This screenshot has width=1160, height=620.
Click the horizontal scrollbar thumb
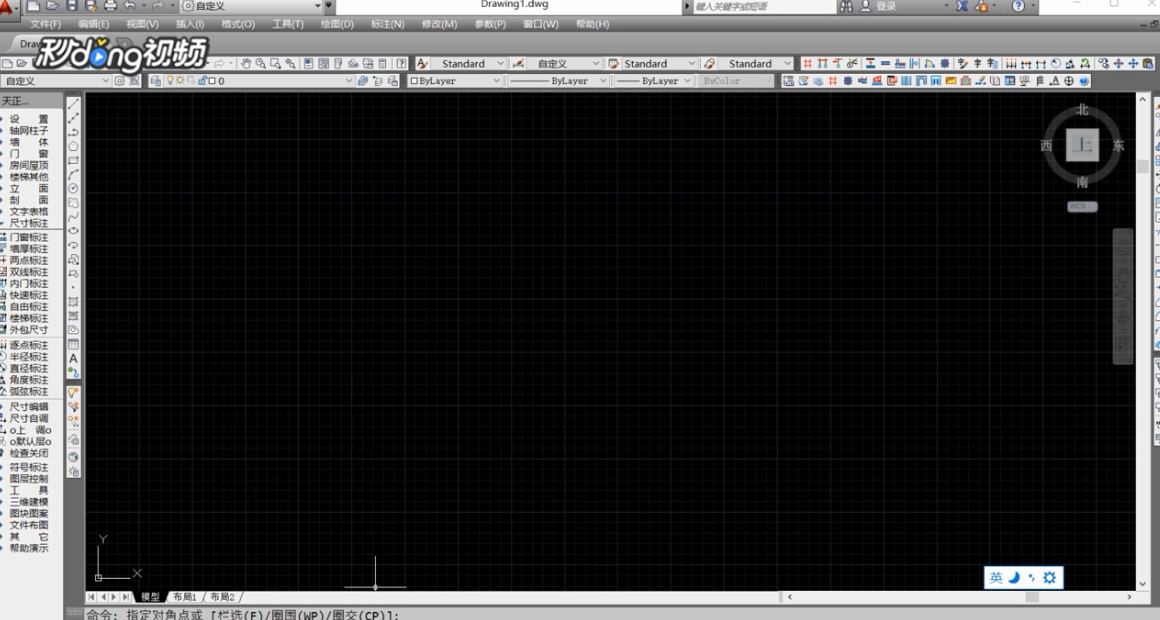(1031, 596)
